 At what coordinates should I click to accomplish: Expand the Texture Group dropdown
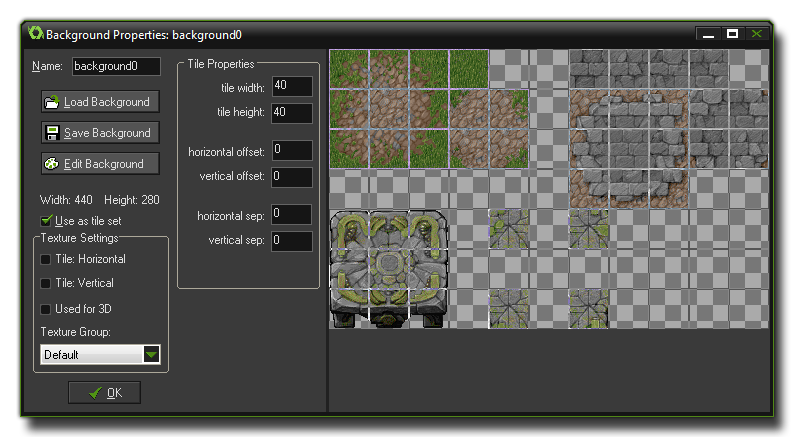click(151, 354)
